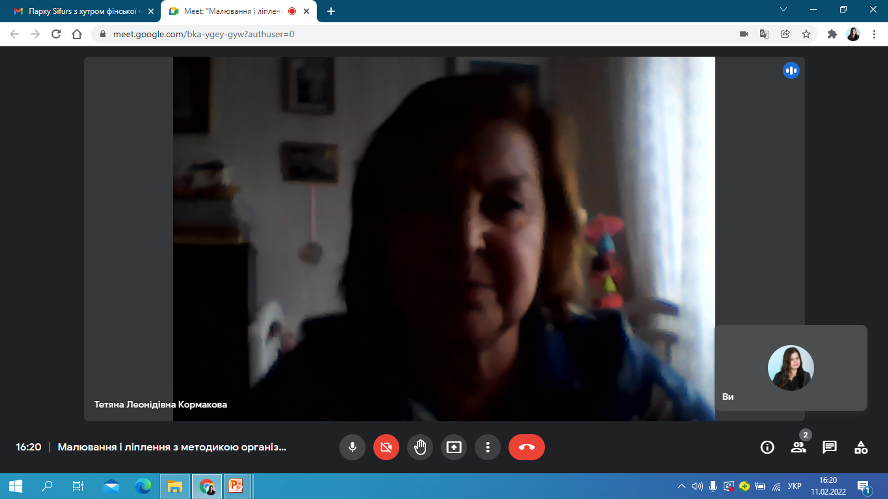
Task: Show hidden system tray icons
Action: tap(681, 486)
